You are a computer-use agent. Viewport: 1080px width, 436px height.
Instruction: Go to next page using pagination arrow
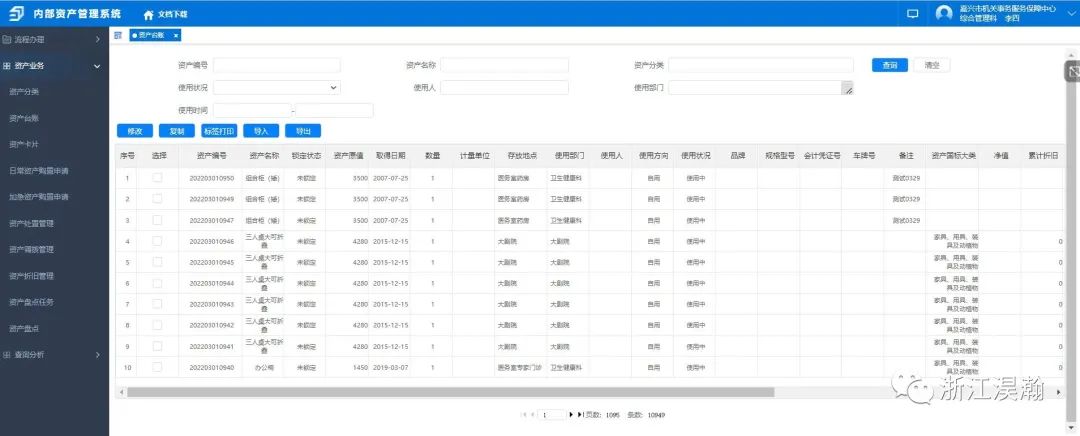pos(571,414)
